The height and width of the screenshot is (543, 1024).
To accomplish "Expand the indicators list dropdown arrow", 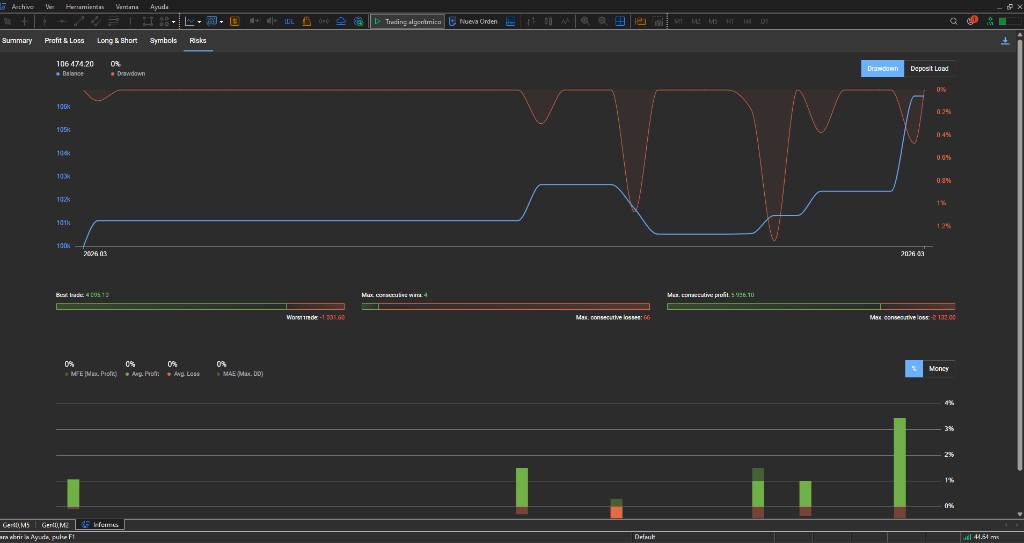I will coord(224,21).
